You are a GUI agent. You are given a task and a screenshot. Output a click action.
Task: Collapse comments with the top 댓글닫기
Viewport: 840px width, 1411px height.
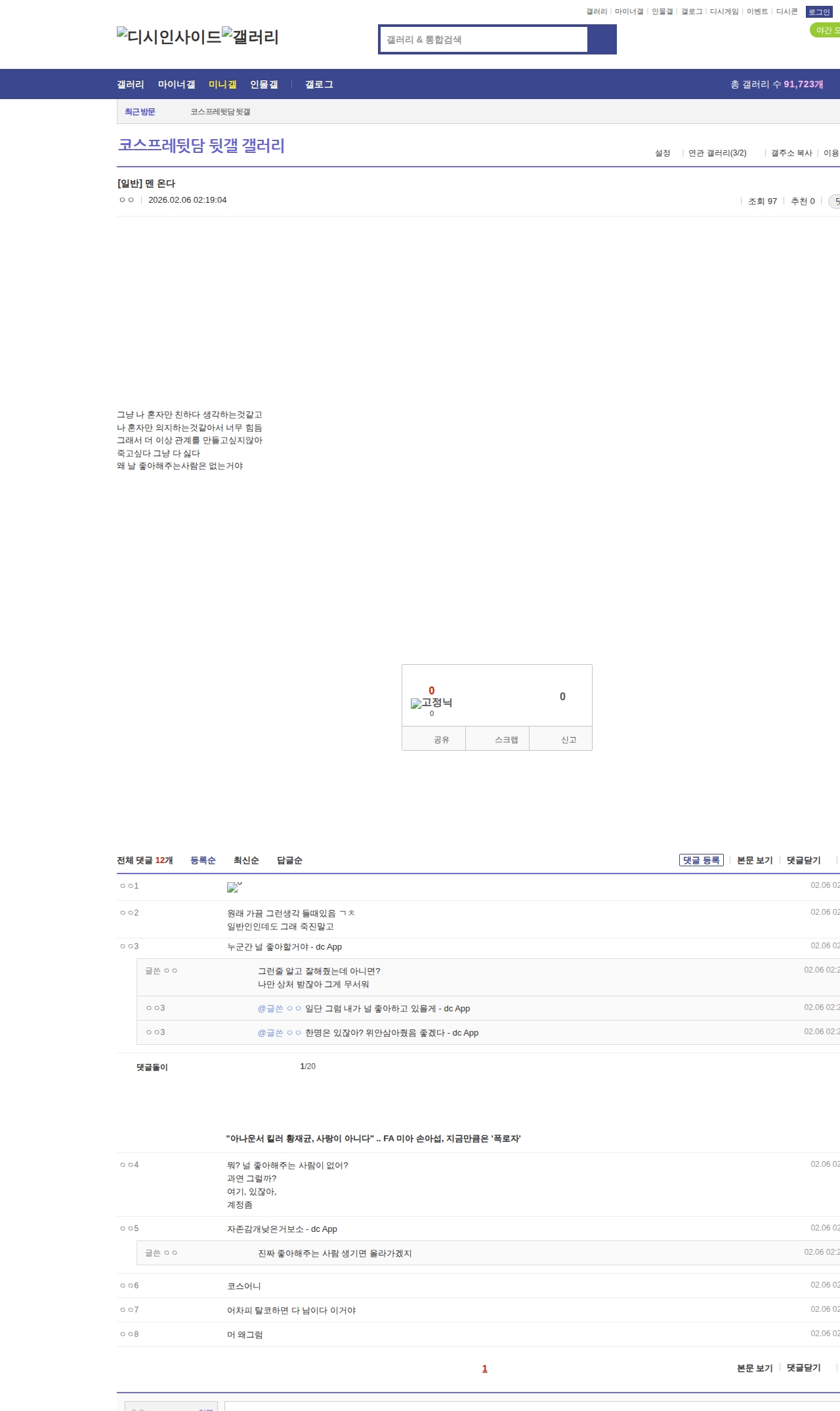click(x=803, y=860)
